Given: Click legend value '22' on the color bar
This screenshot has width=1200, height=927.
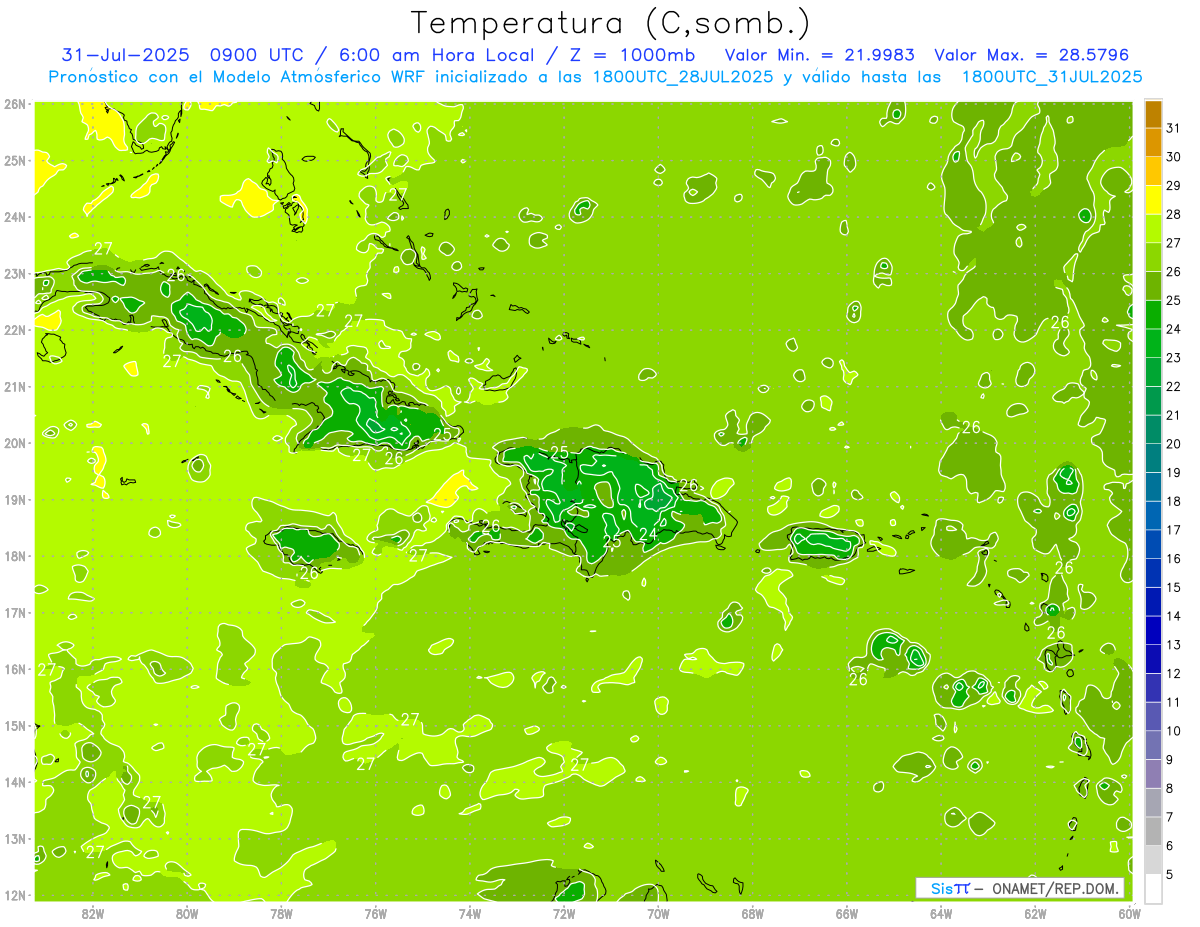Looking at the screenshot, I should pyautogui.click(x=1174, y=386).
